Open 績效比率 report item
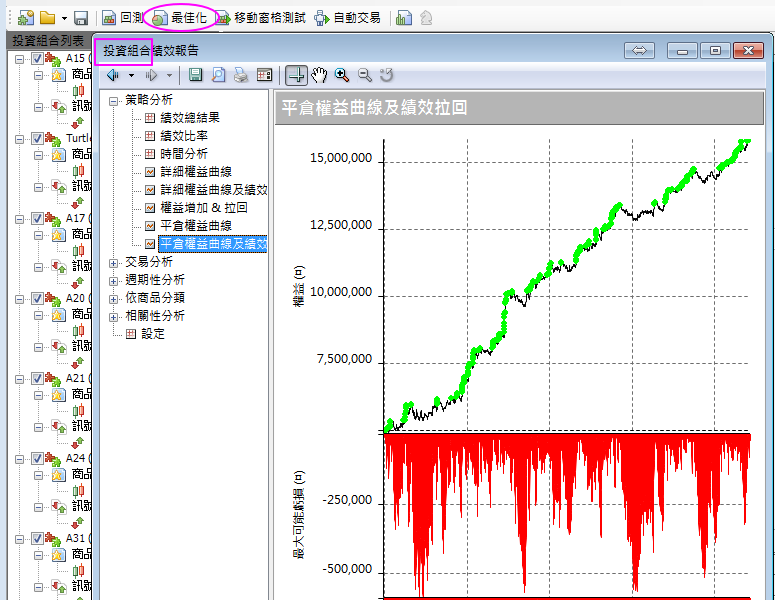 coord(183,135)
